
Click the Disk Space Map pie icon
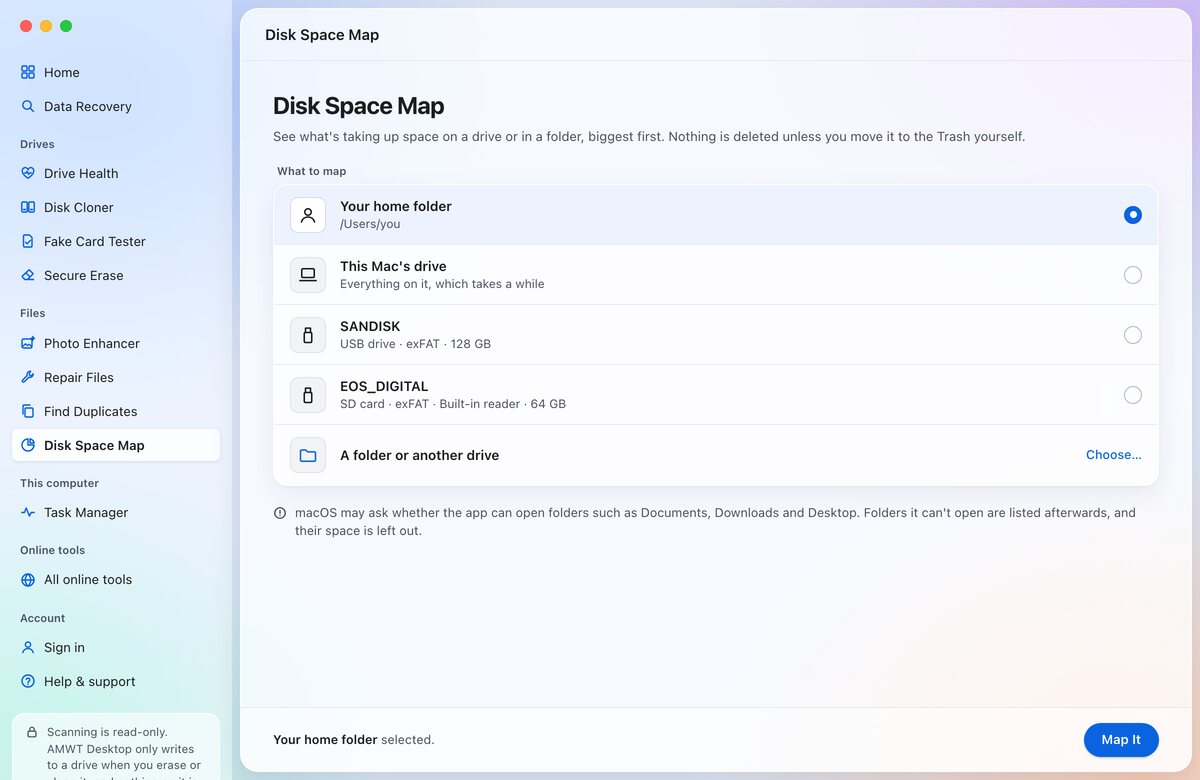coord(28,445)
